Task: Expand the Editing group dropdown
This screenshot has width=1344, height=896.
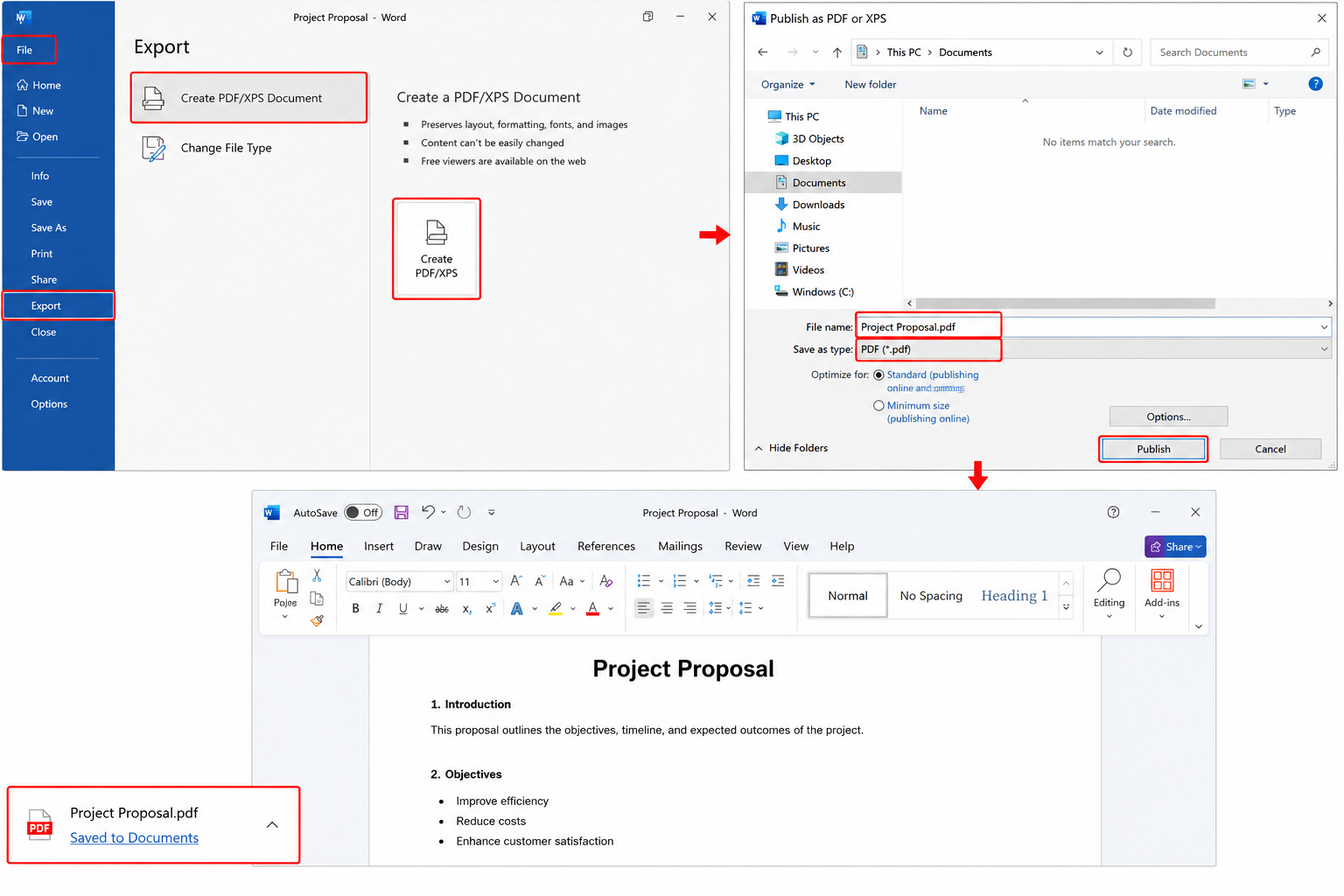Action: coord(1109,616)
